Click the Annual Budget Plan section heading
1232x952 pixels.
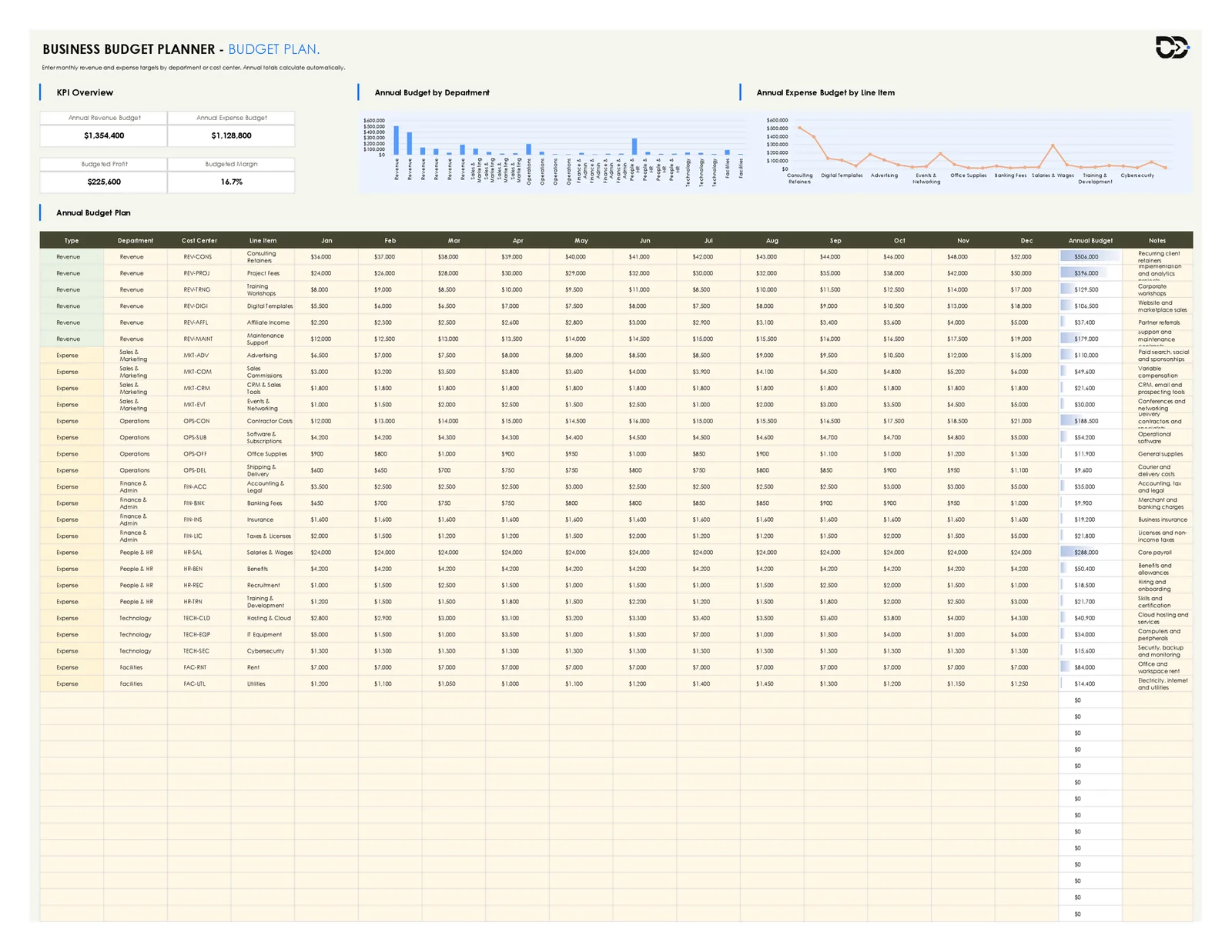[x=93, y=212]
